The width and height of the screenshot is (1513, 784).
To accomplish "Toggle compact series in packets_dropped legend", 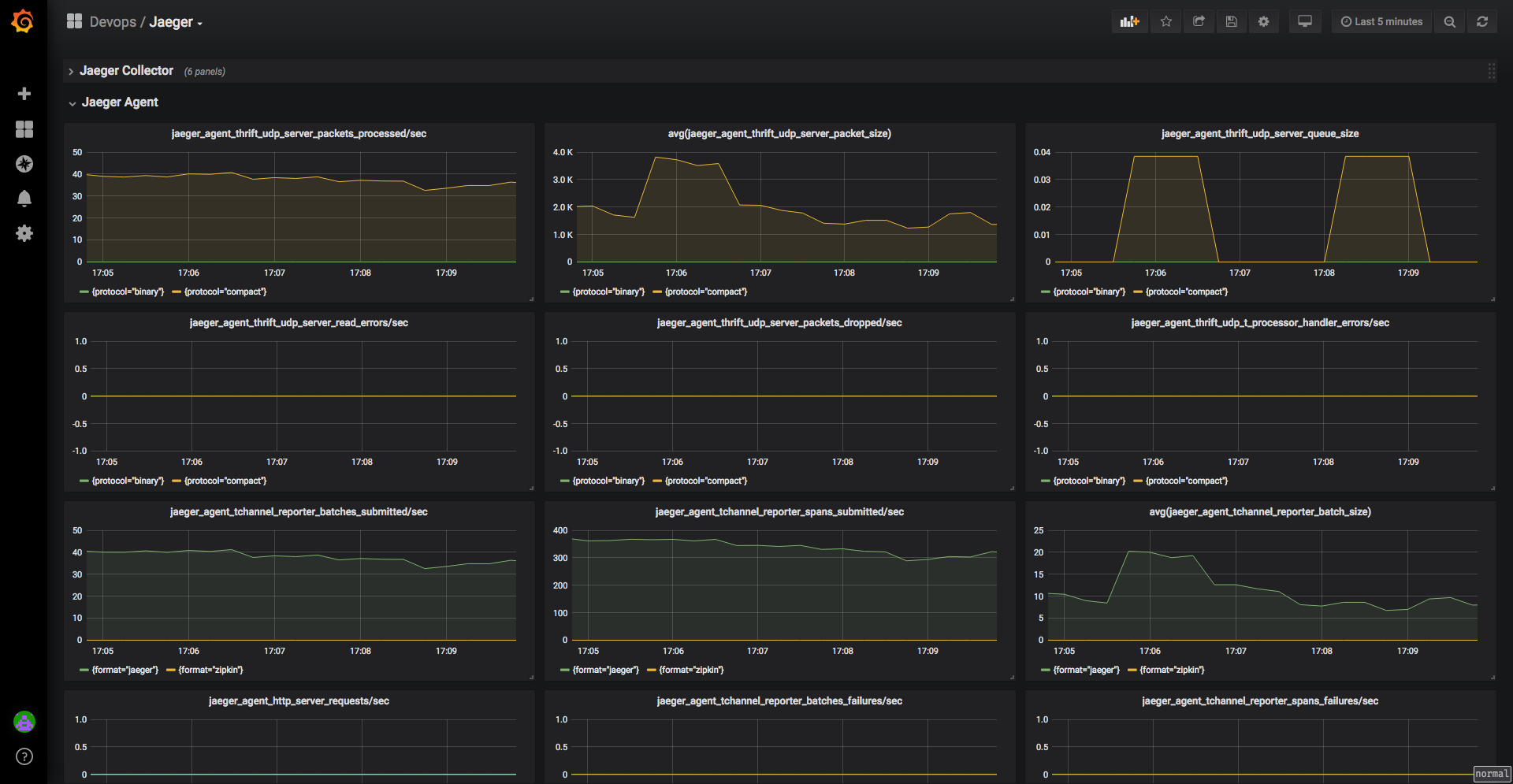I will [706, 481].
